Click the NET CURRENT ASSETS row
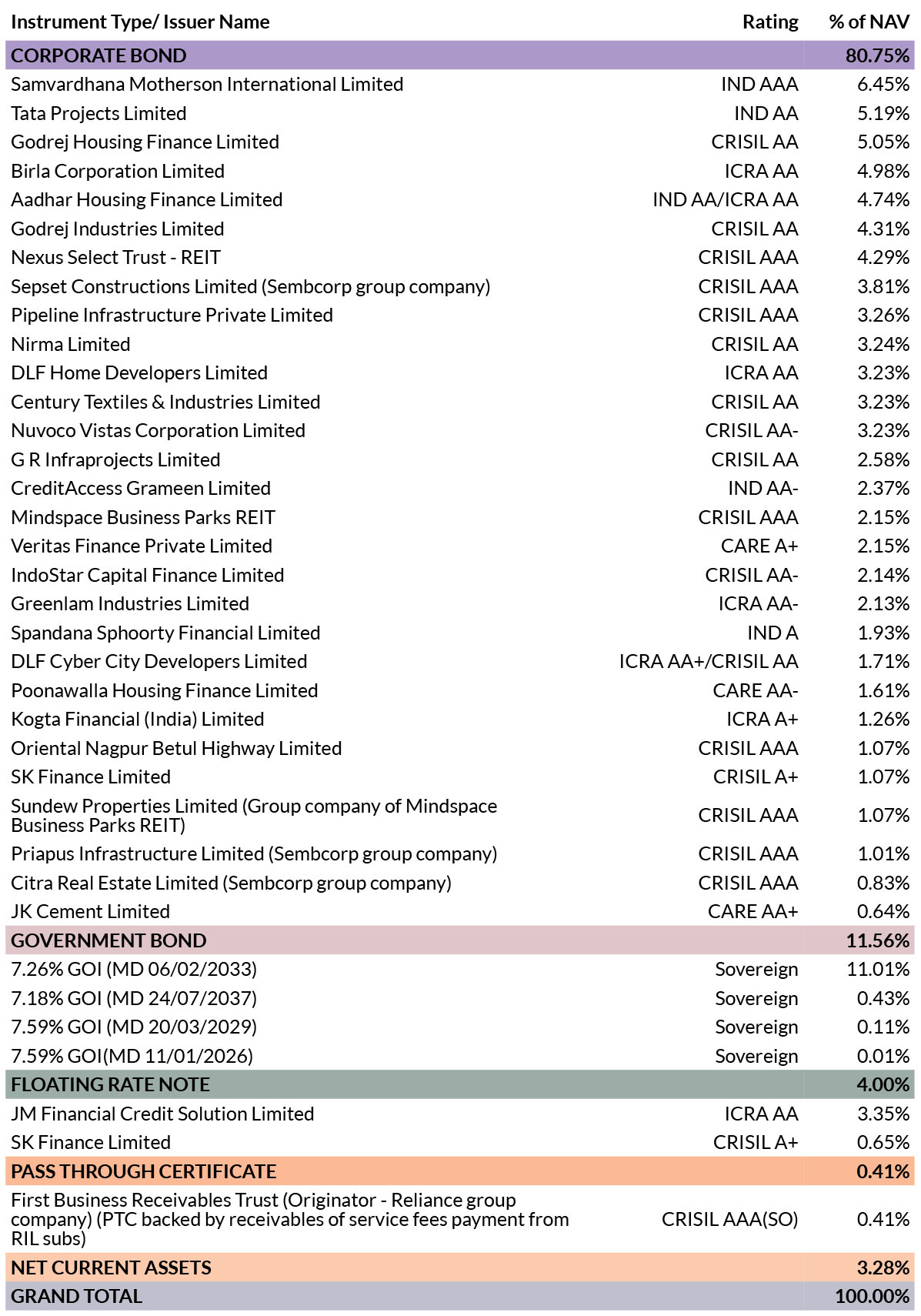Screen dimensions: 921x1316 pos(460,1268)
